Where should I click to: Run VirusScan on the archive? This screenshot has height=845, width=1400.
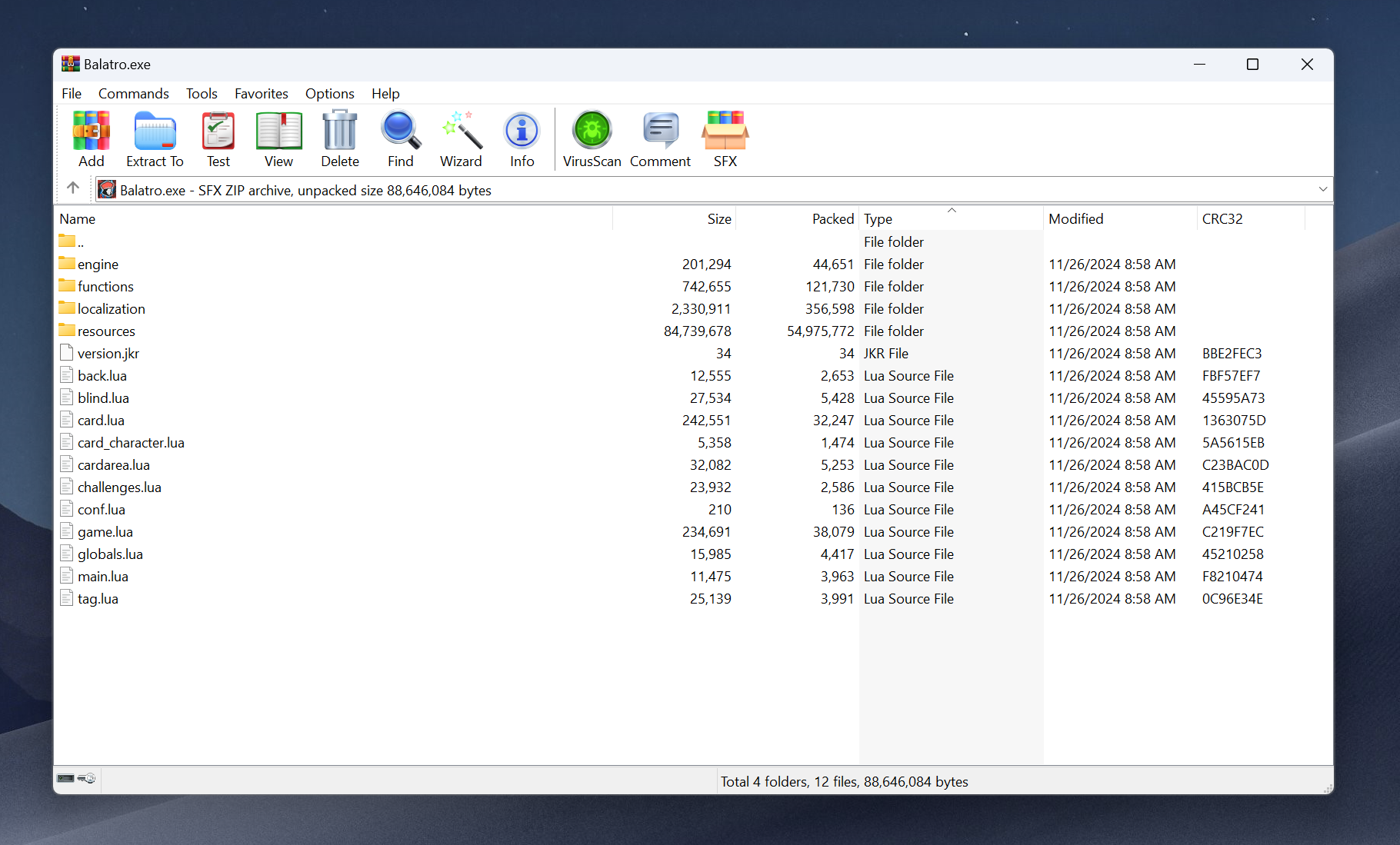click(x=592, y=130)
